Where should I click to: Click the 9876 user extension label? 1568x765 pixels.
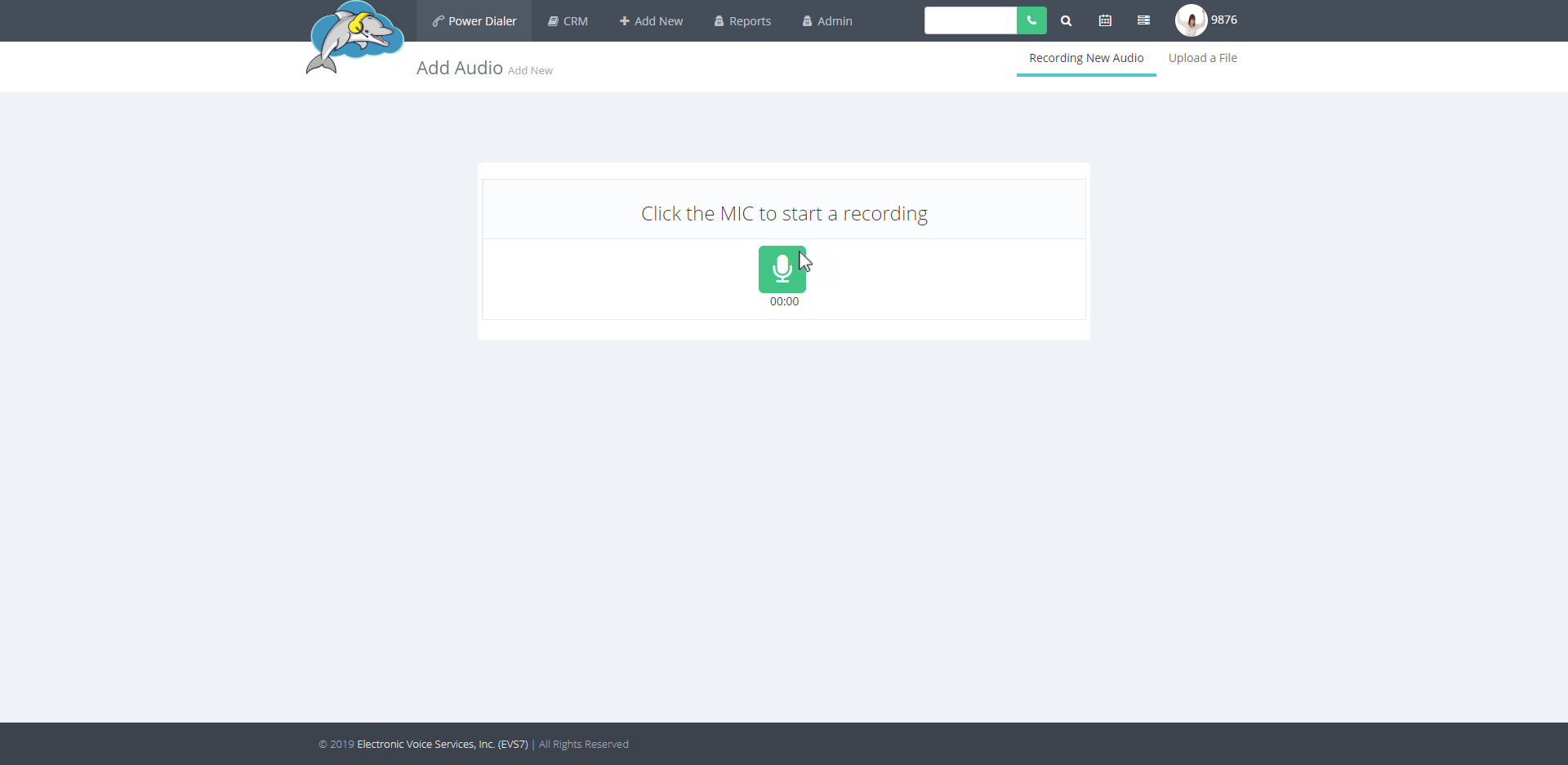point(1223,20)
